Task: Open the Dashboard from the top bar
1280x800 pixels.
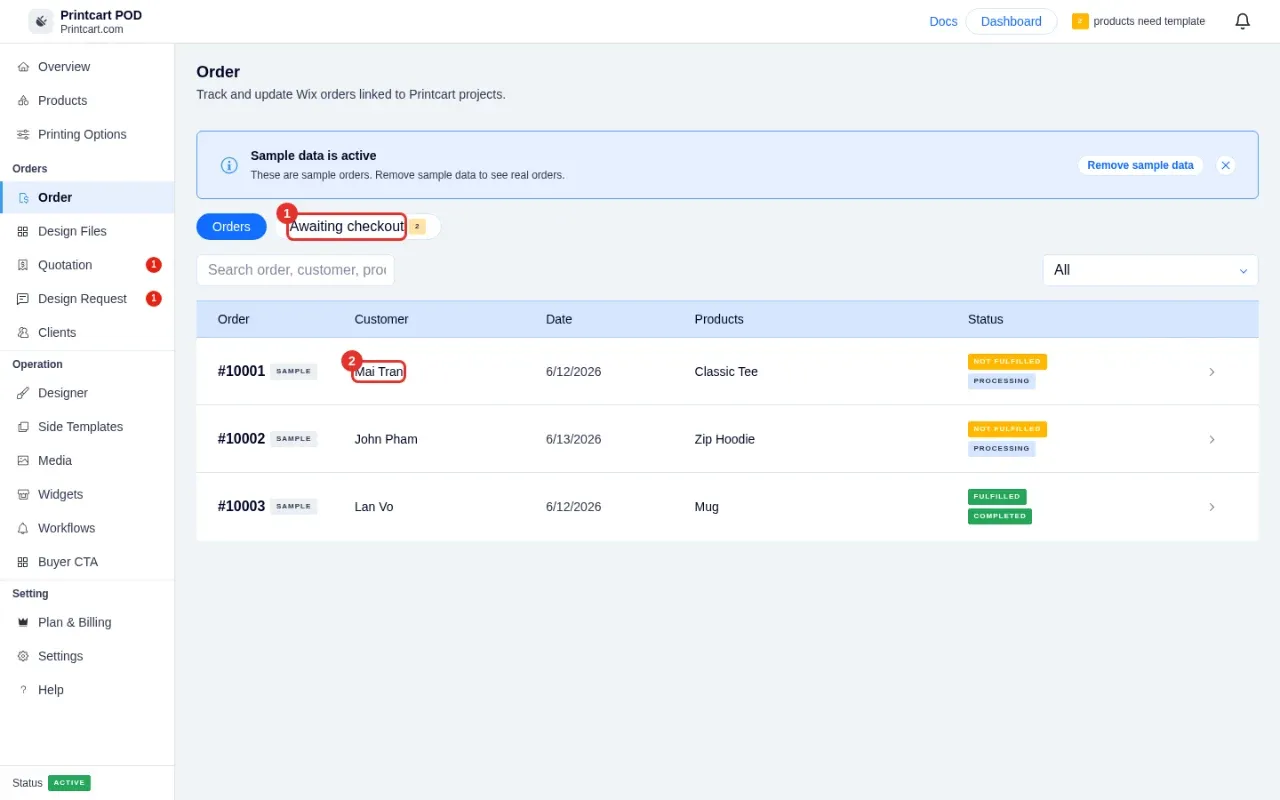Action: tap(1011, 21)
